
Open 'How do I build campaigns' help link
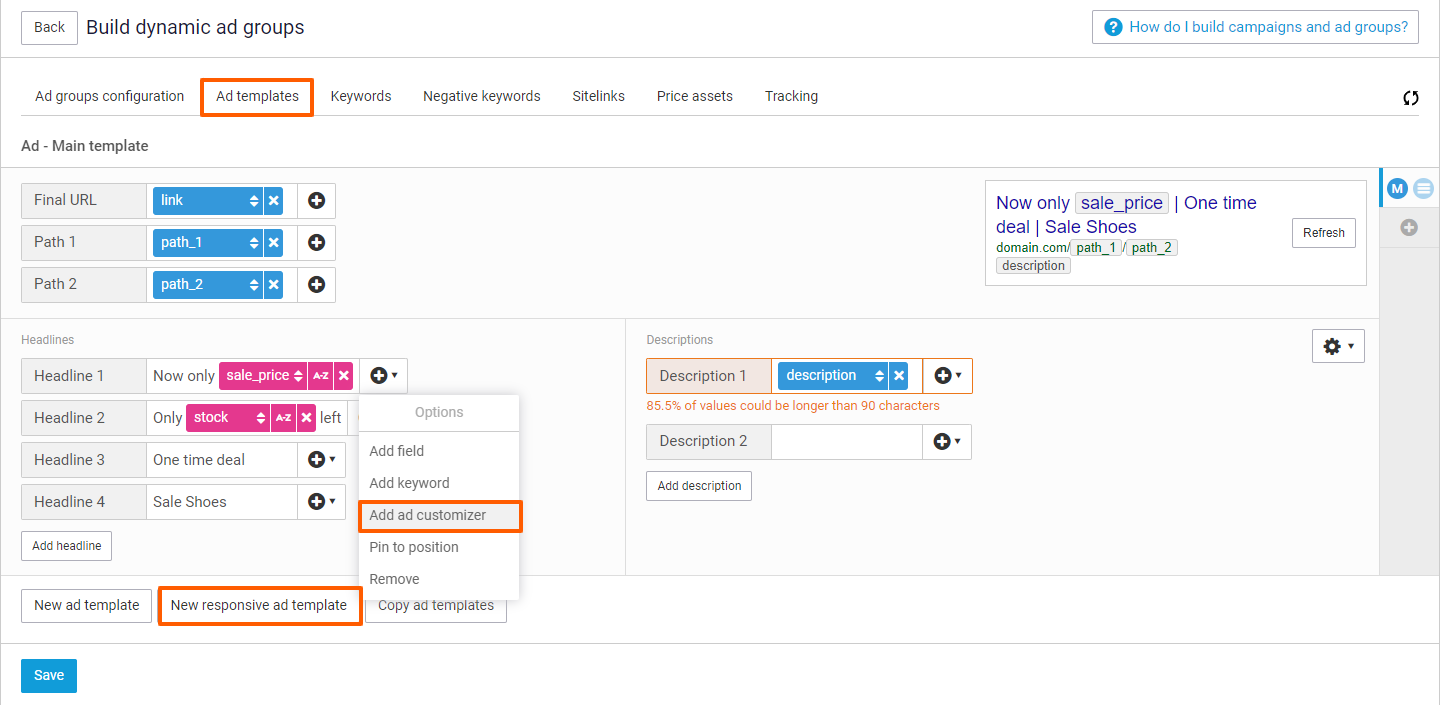(1255, 27)
